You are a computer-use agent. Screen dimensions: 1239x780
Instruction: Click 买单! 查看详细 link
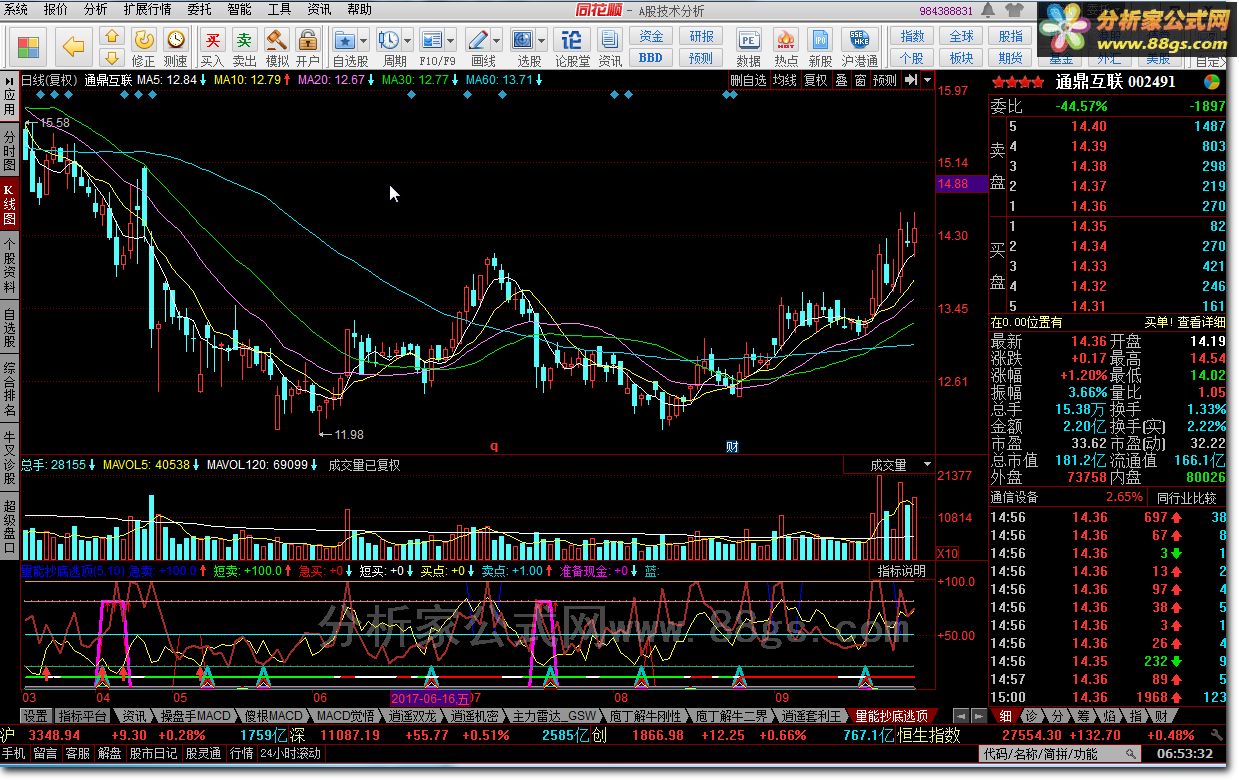coord(1185,322)
